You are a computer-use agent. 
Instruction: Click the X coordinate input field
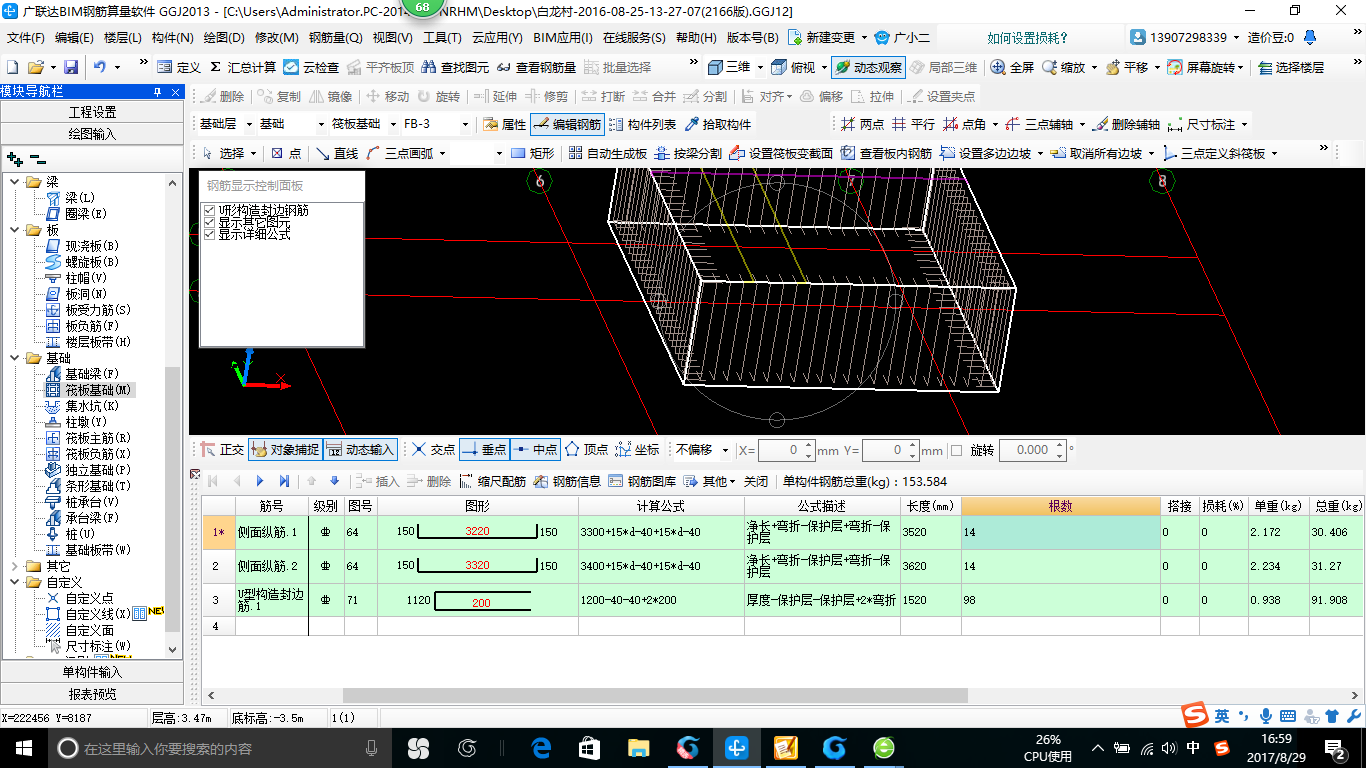pos(785,450)
